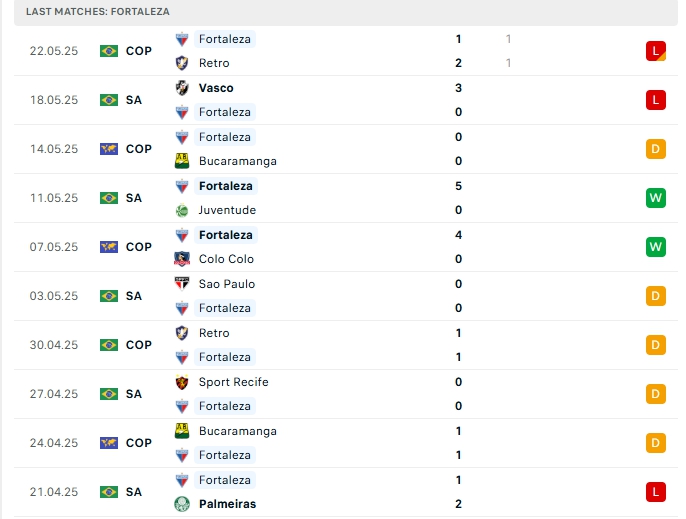Image resolution: width=686 pixels, height=519 pixels.
Task: Click the Last Matches: Fortaleza header
Action: coord(98,11)
